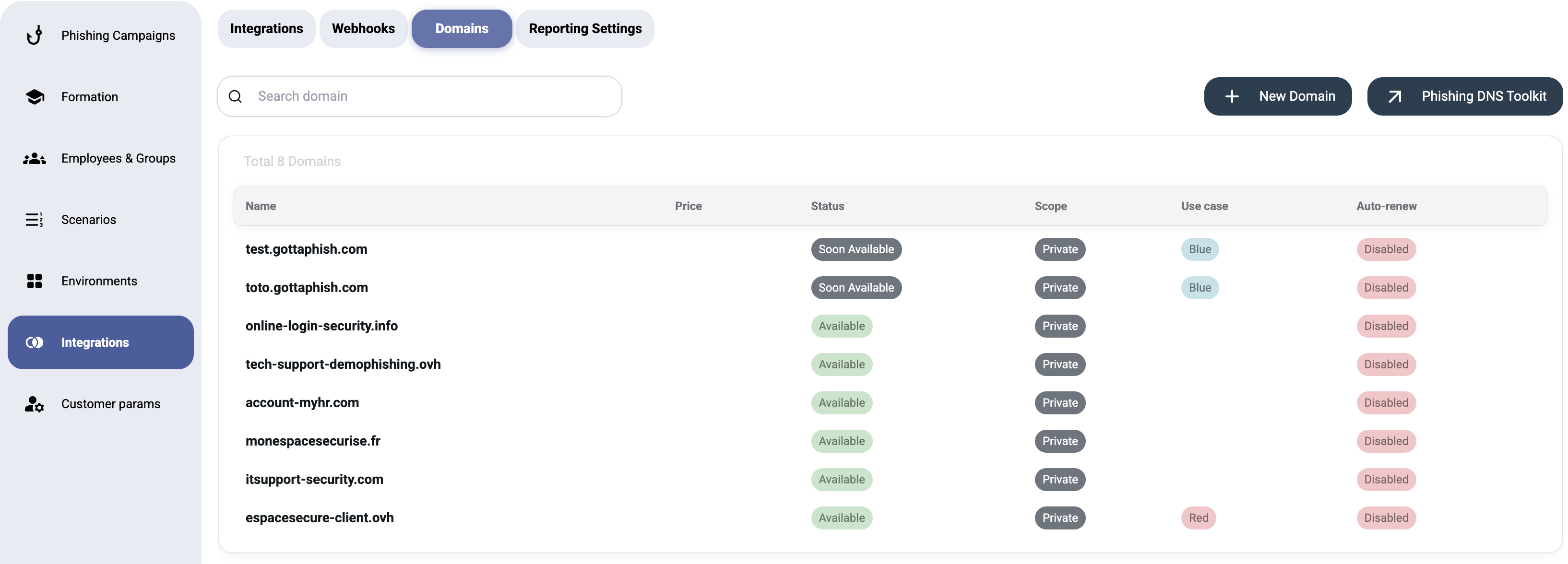Open Formation section
1568x564 pixels.
101,97
